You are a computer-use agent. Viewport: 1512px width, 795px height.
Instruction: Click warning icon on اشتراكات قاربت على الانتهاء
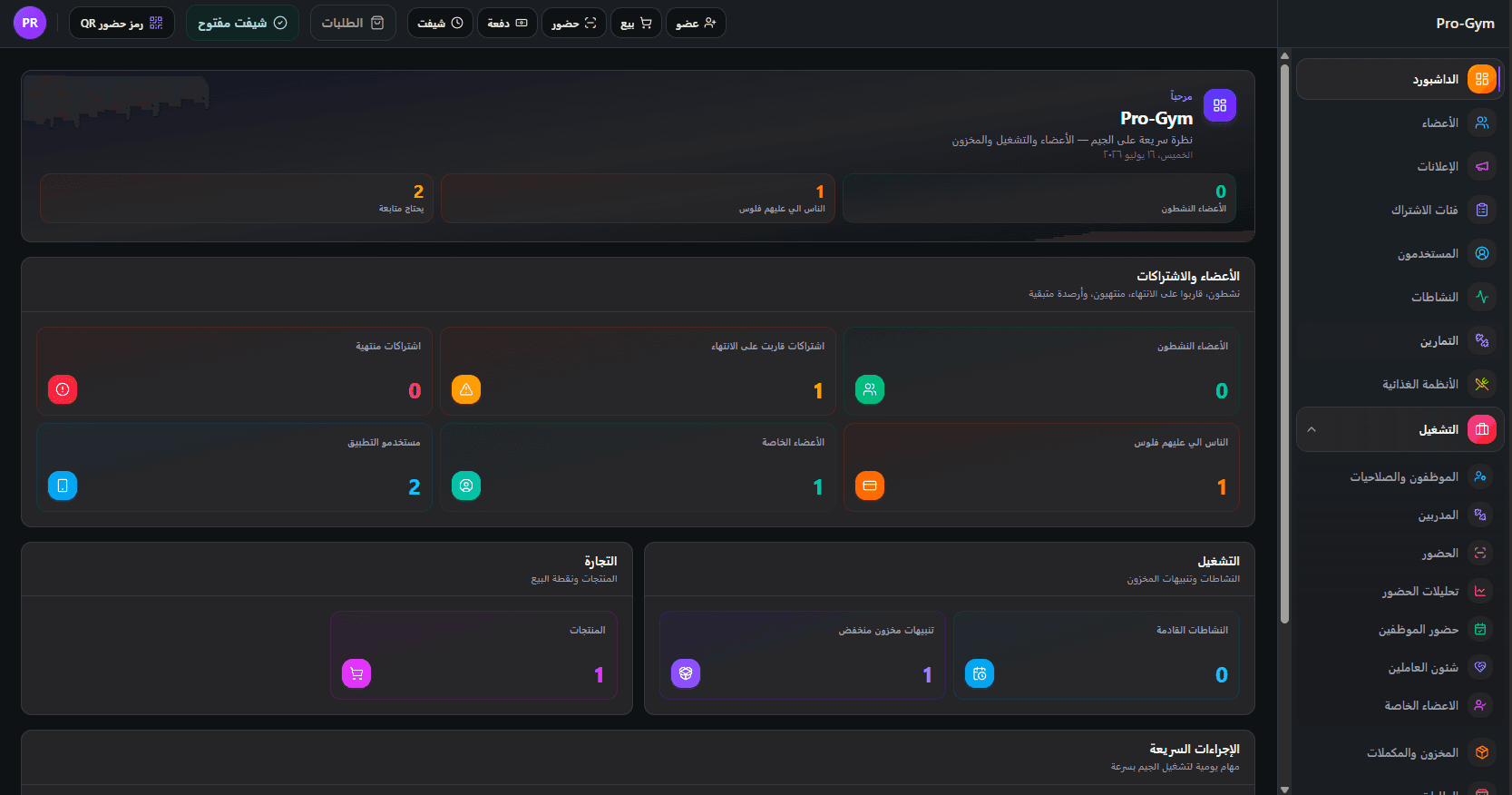(466, 389)
